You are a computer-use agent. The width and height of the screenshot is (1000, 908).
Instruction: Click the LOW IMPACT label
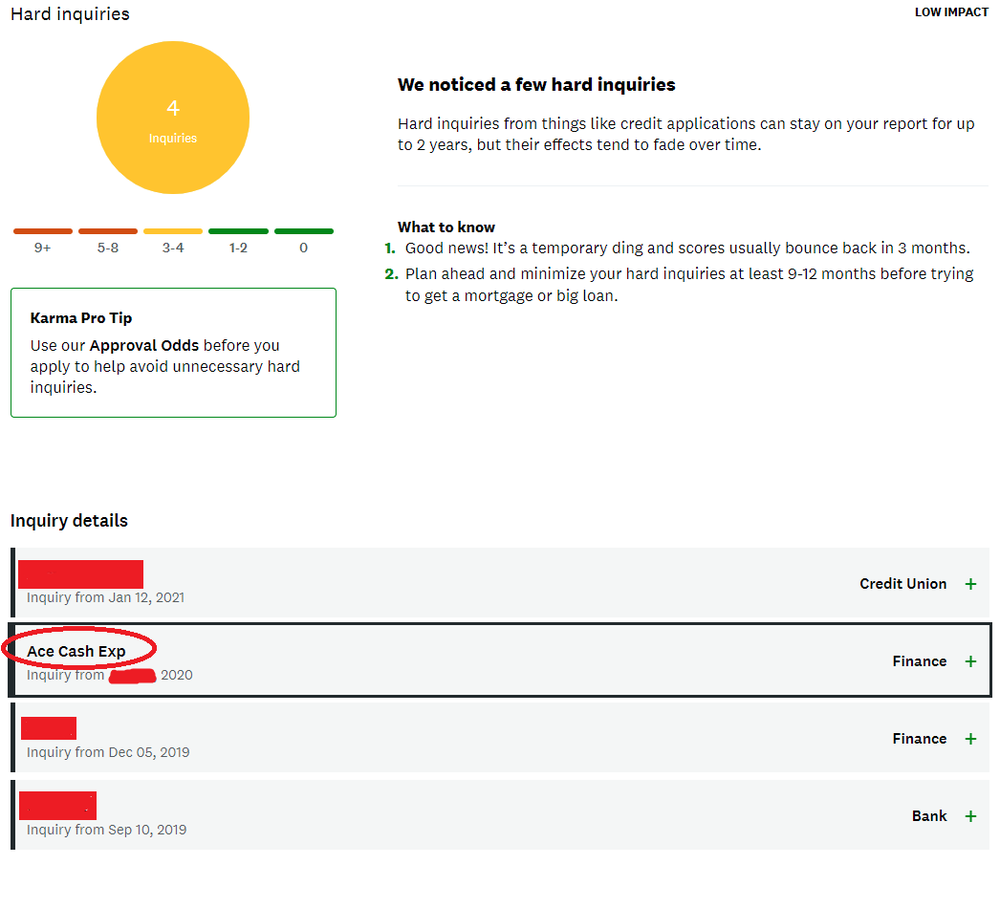[x=951, y=13]
